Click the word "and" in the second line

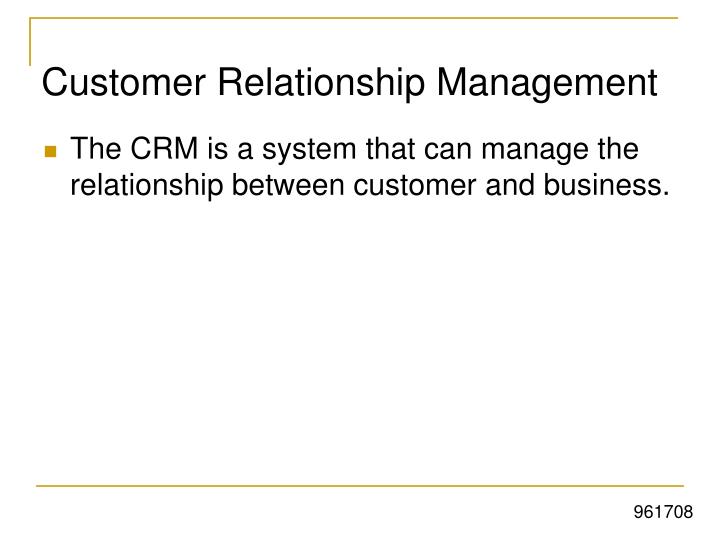(x=510, y=185)
